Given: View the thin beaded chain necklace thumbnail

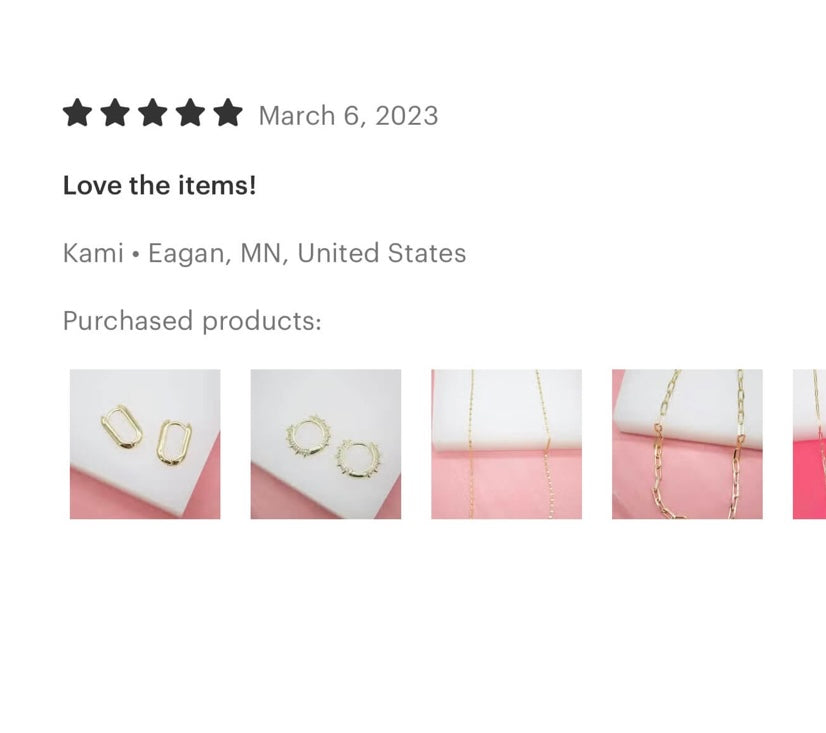Looking at the screenshot, I should pos(507,444).
